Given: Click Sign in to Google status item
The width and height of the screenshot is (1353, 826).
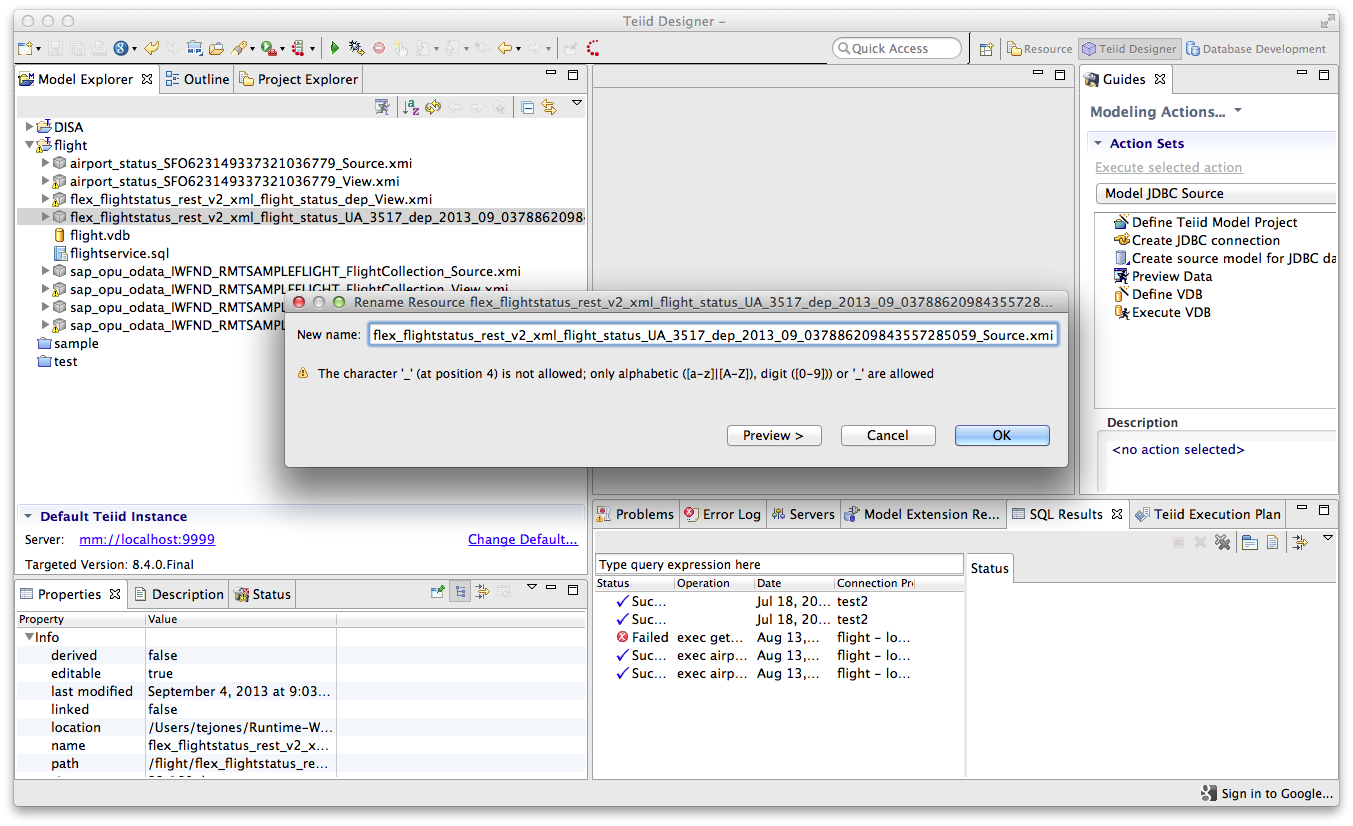Looking at the screenshot, I should pyautogui.click(x=1269, y=793).
